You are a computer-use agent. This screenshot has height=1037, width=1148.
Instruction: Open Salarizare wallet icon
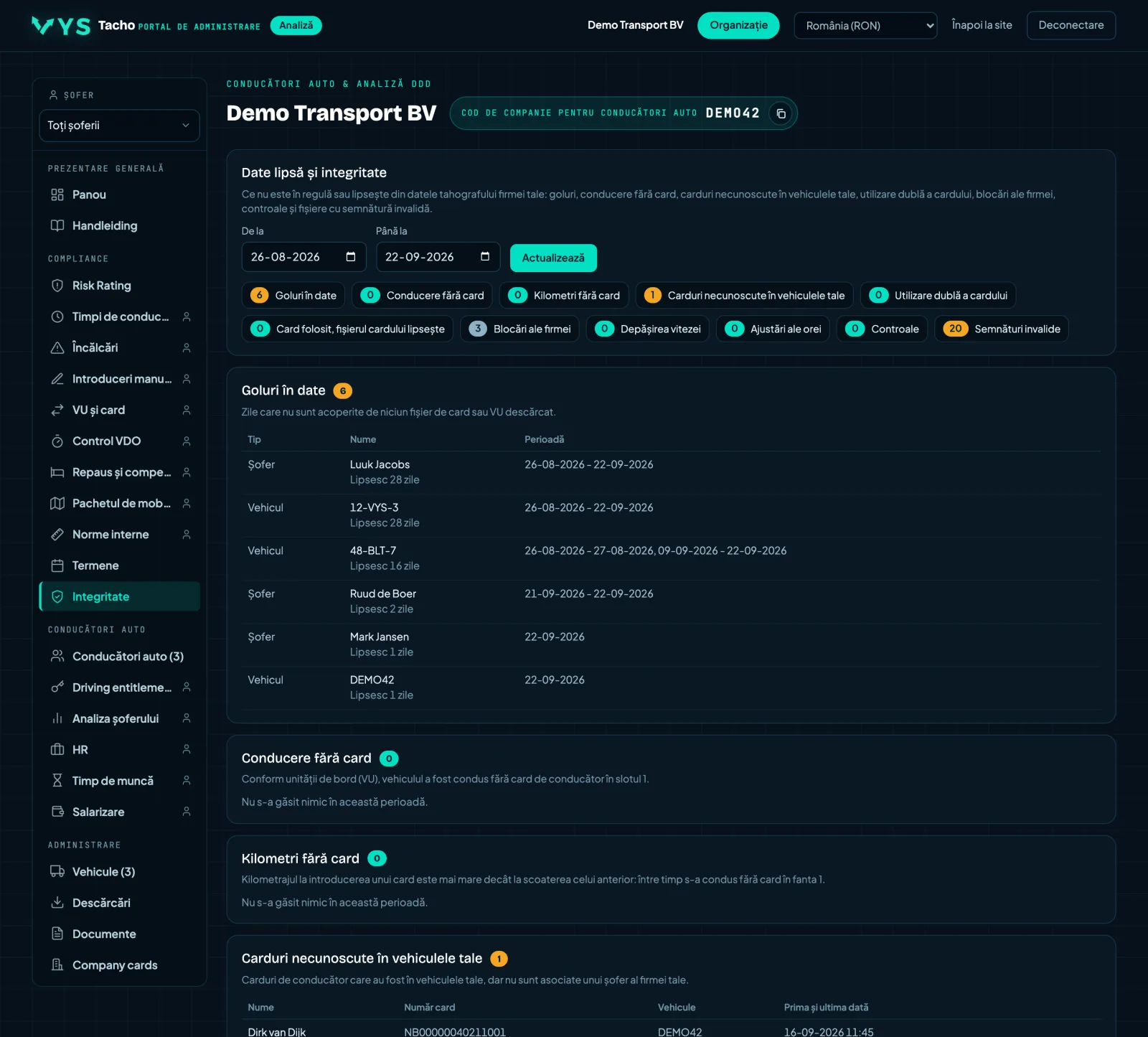[x=57, y=812]
